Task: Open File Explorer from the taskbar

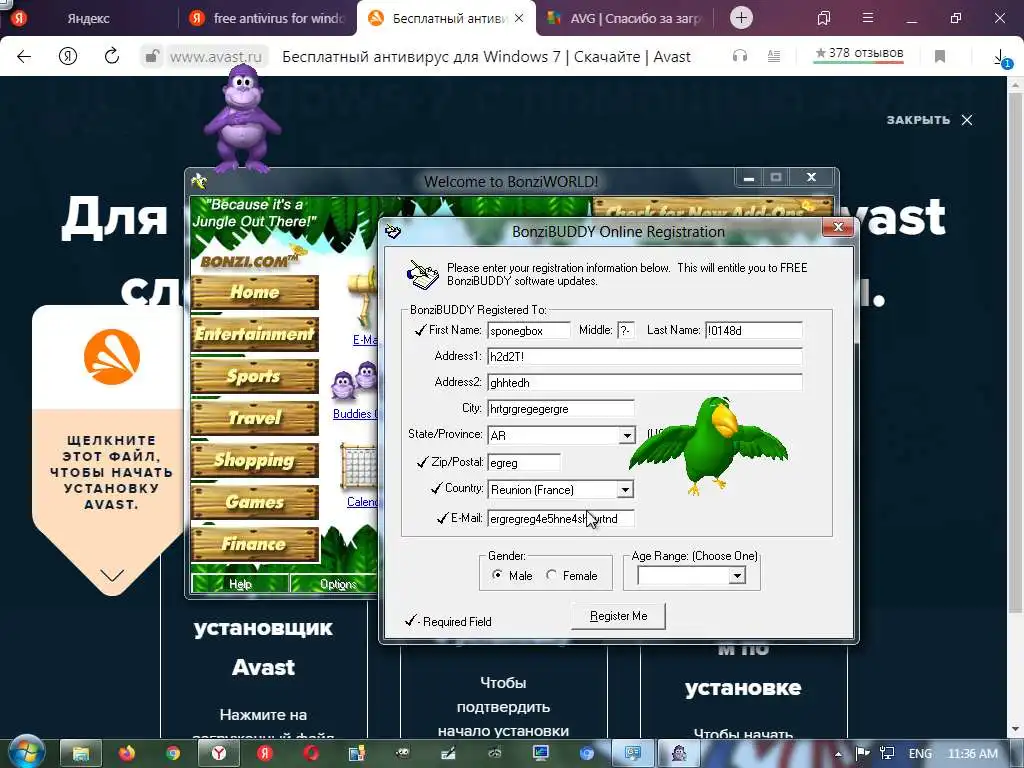Action: click(80, 754)
